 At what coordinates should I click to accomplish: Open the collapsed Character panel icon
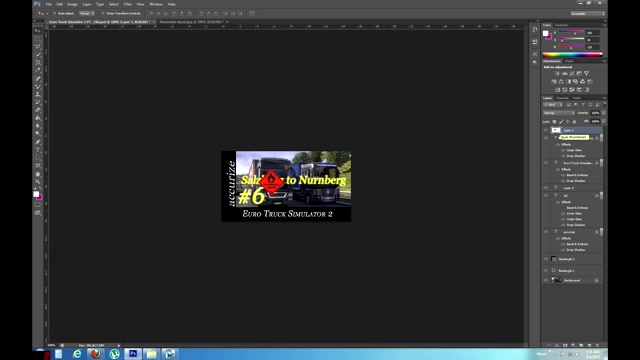535,54
